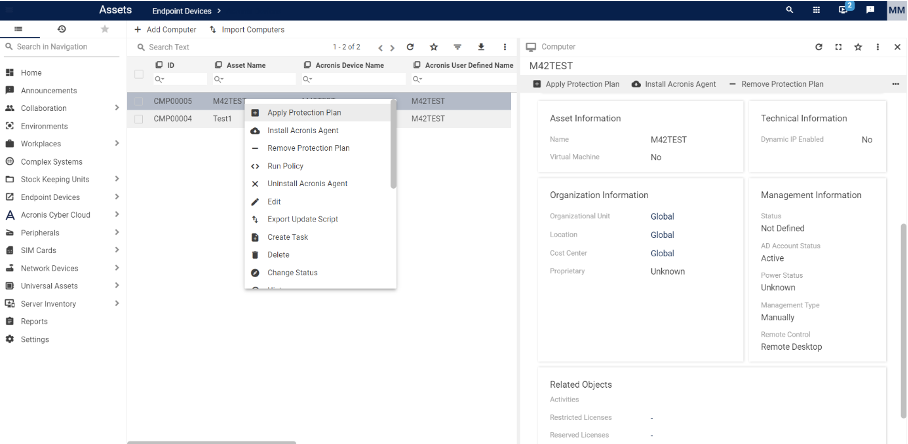Click the list horizontal scrollbar
Image resolution: width=908 pixels, height=444 pixels.
pos(211,442)
